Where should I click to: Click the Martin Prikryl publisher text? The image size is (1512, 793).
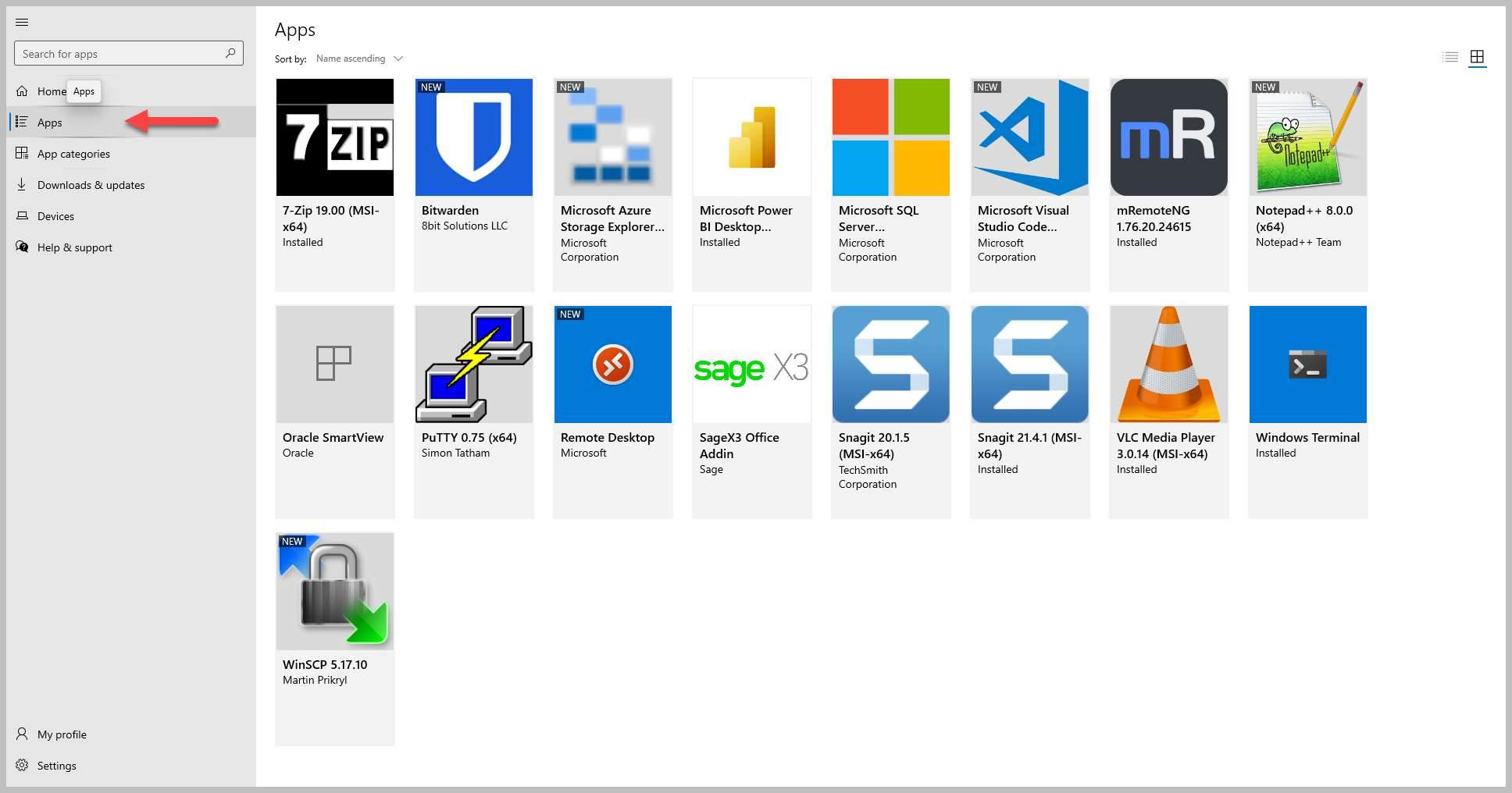(315, 681)
